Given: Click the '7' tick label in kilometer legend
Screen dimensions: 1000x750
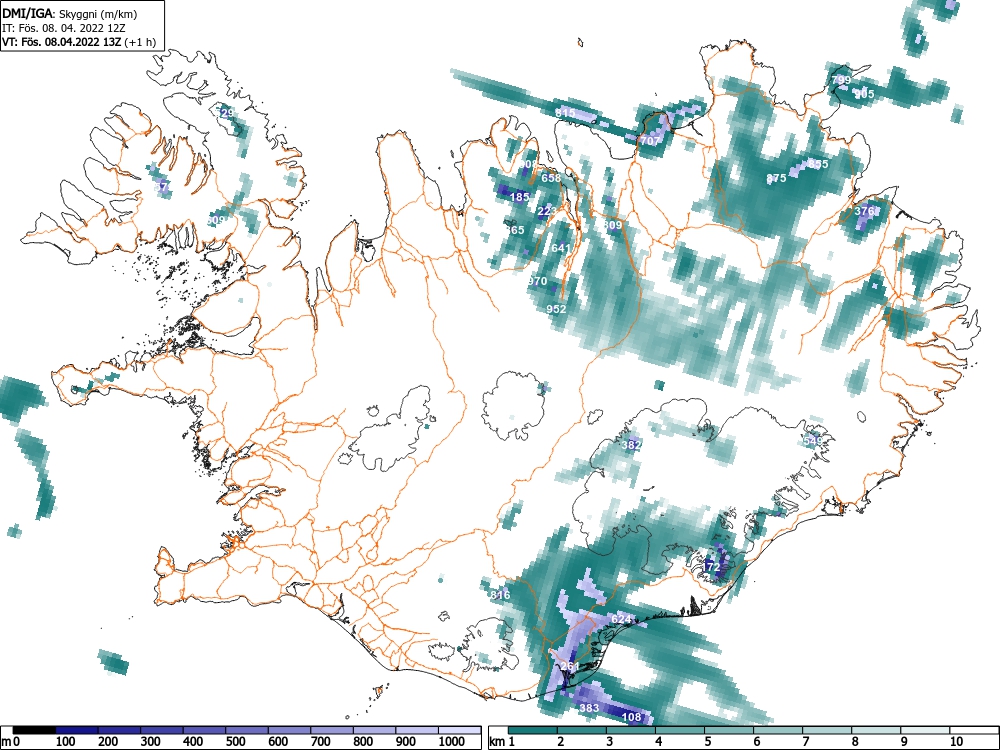Looking at the screenshot, I should pos(805,742).
